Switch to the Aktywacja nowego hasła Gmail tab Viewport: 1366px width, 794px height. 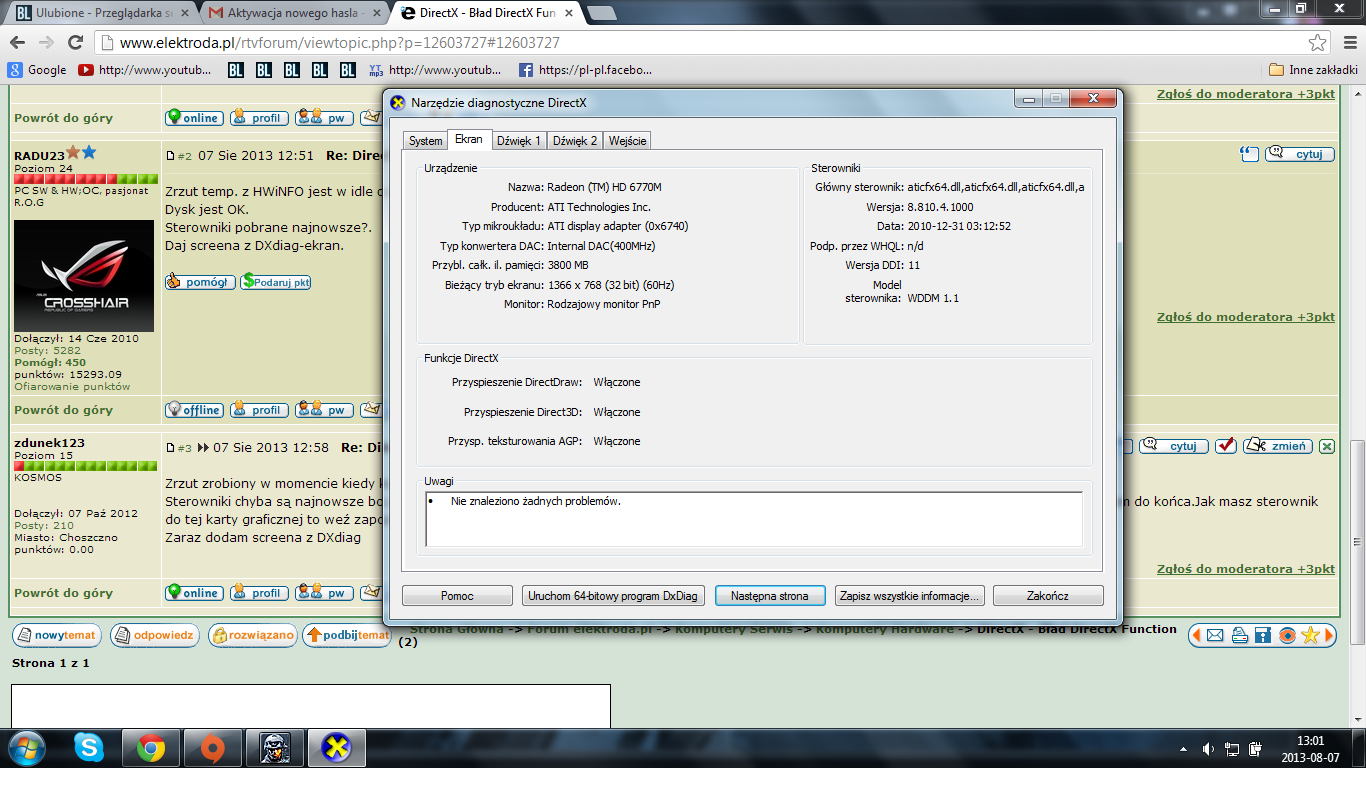click(x=293, y=14)
